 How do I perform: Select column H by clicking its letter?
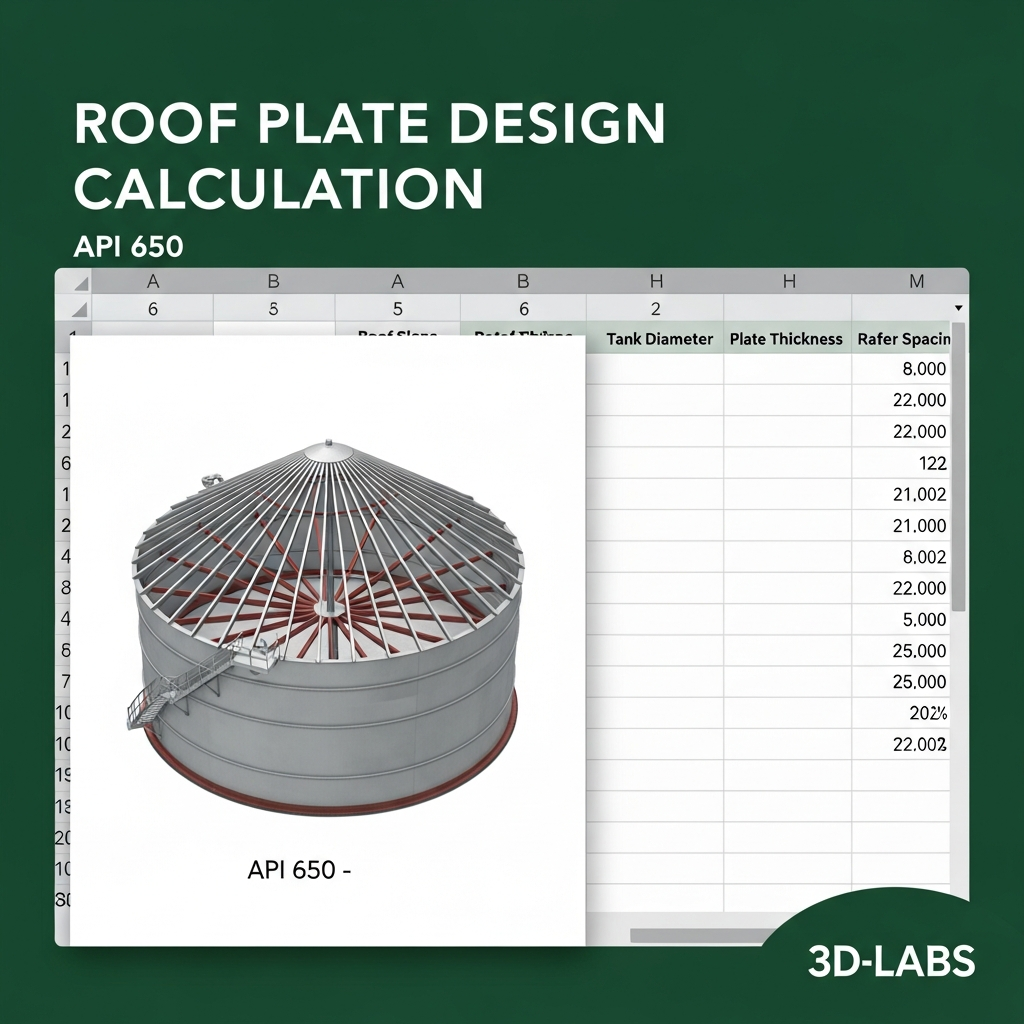pyautogui.click(x=658, y=281)
